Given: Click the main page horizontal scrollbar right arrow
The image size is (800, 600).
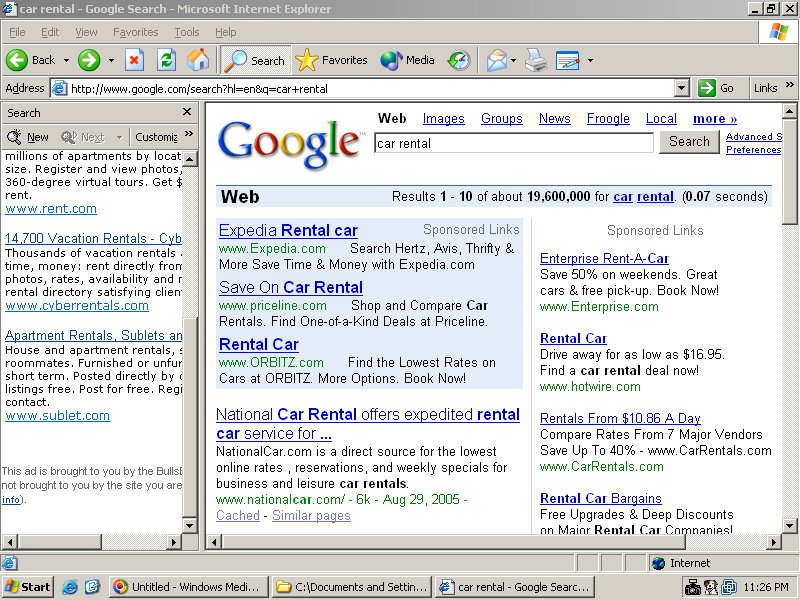Looking at the screenshot, I should tap(774, 542).
